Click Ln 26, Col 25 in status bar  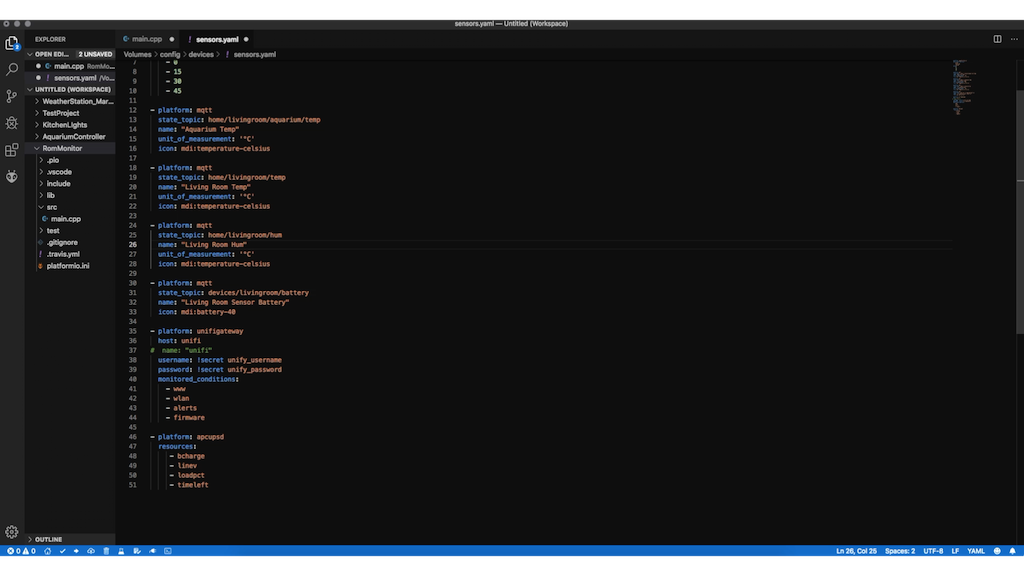click(856, 551)
